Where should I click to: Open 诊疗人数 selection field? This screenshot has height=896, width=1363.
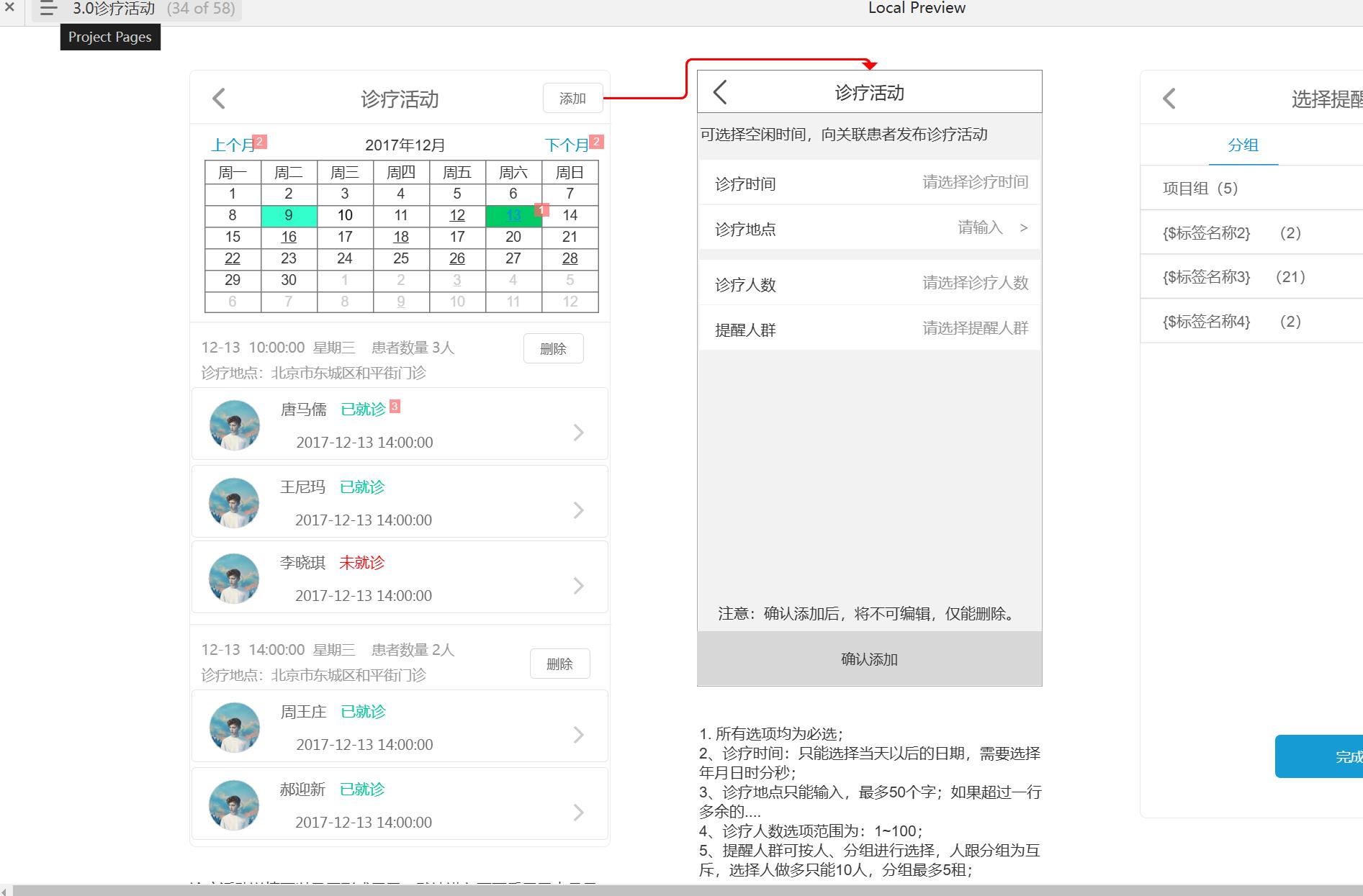pyautogui.click(x=870, y=283)
